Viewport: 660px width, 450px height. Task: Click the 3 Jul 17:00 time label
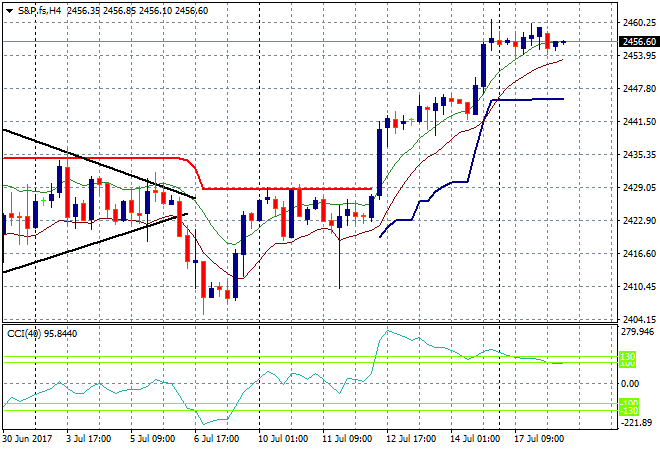coord(88,439)
